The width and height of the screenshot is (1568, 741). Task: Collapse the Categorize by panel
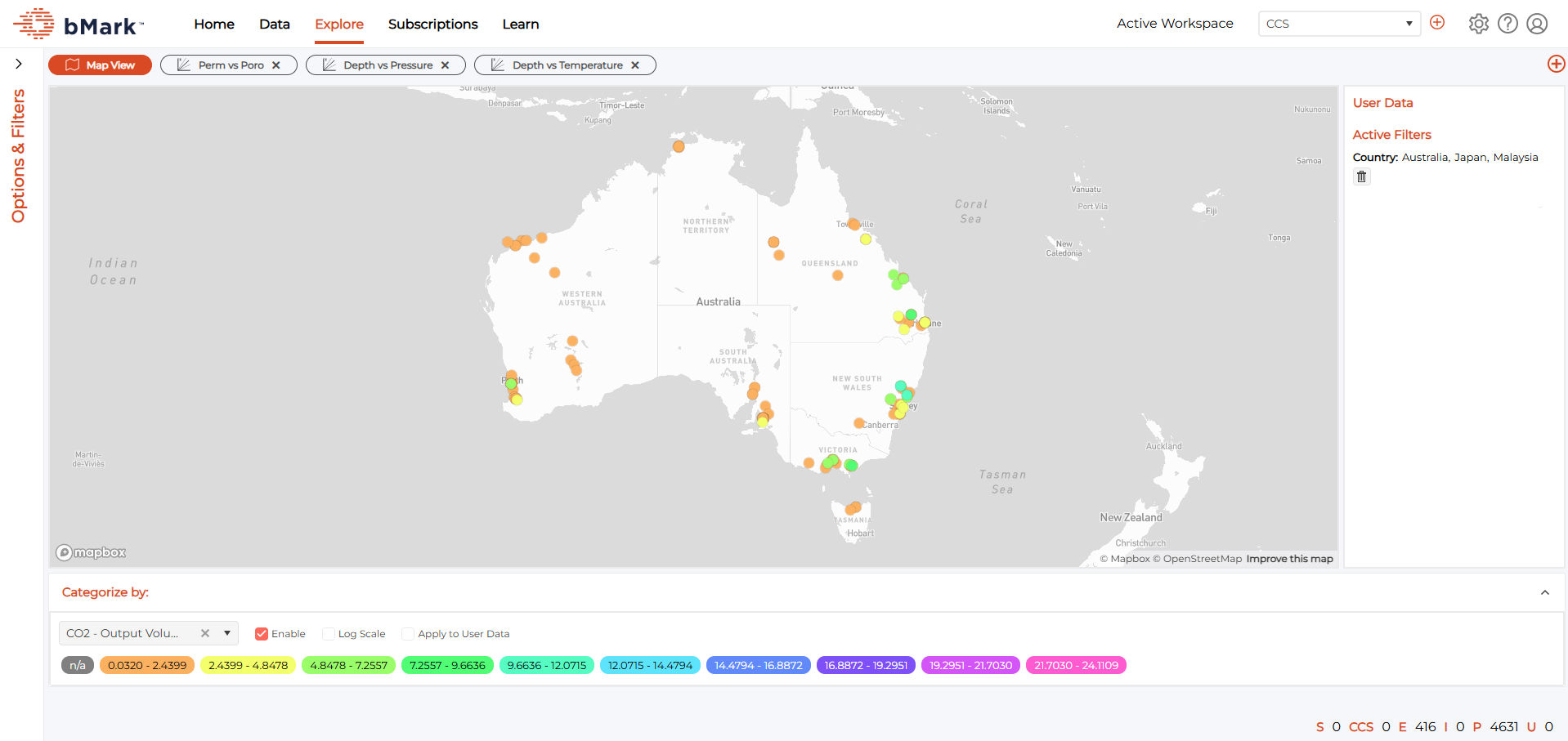(x=1544, y=592)
